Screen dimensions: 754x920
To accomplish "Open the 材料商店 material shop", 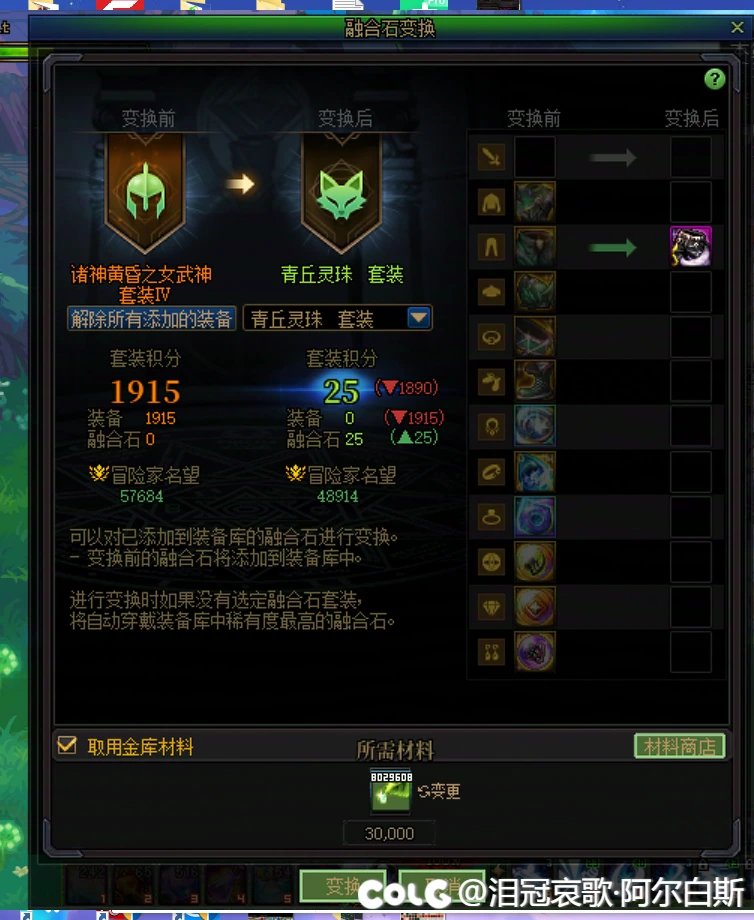I will tap(679, 746).
